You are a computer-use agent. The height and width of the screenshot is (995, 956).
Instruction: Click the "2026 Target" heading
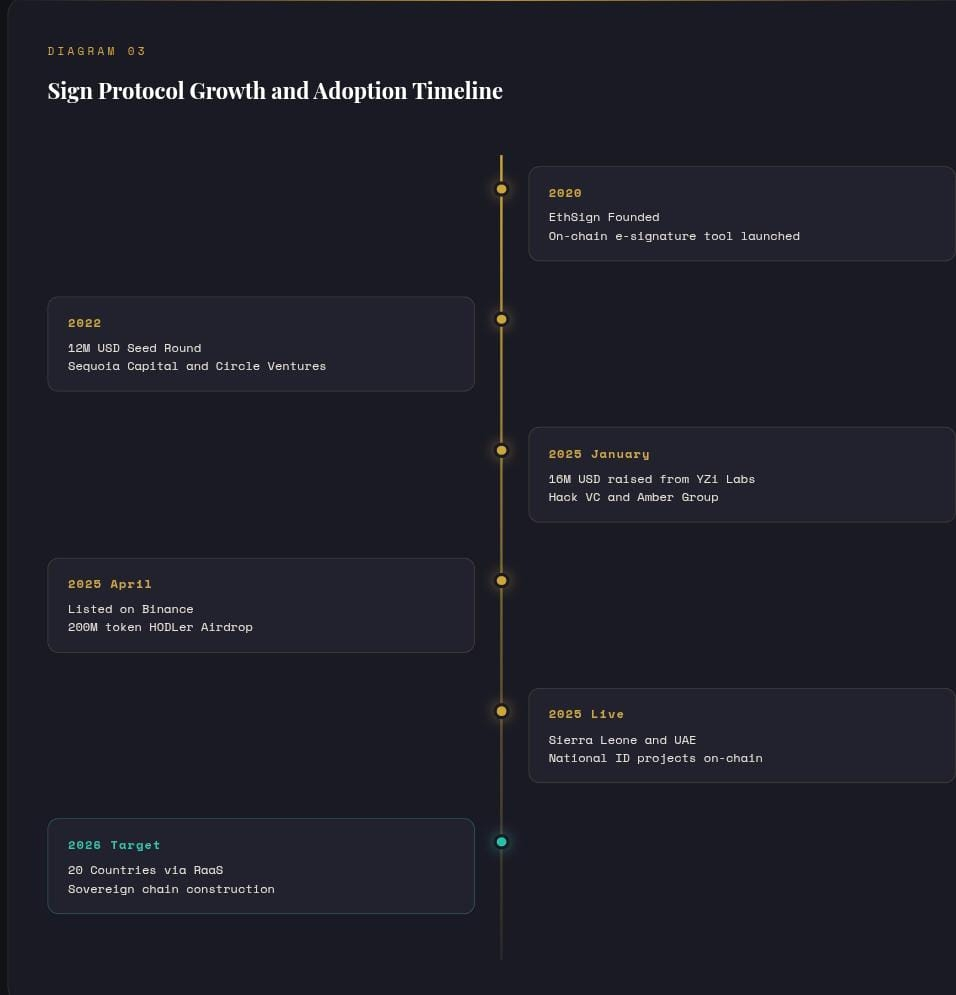pyautogui.click(x=114, y=845)
